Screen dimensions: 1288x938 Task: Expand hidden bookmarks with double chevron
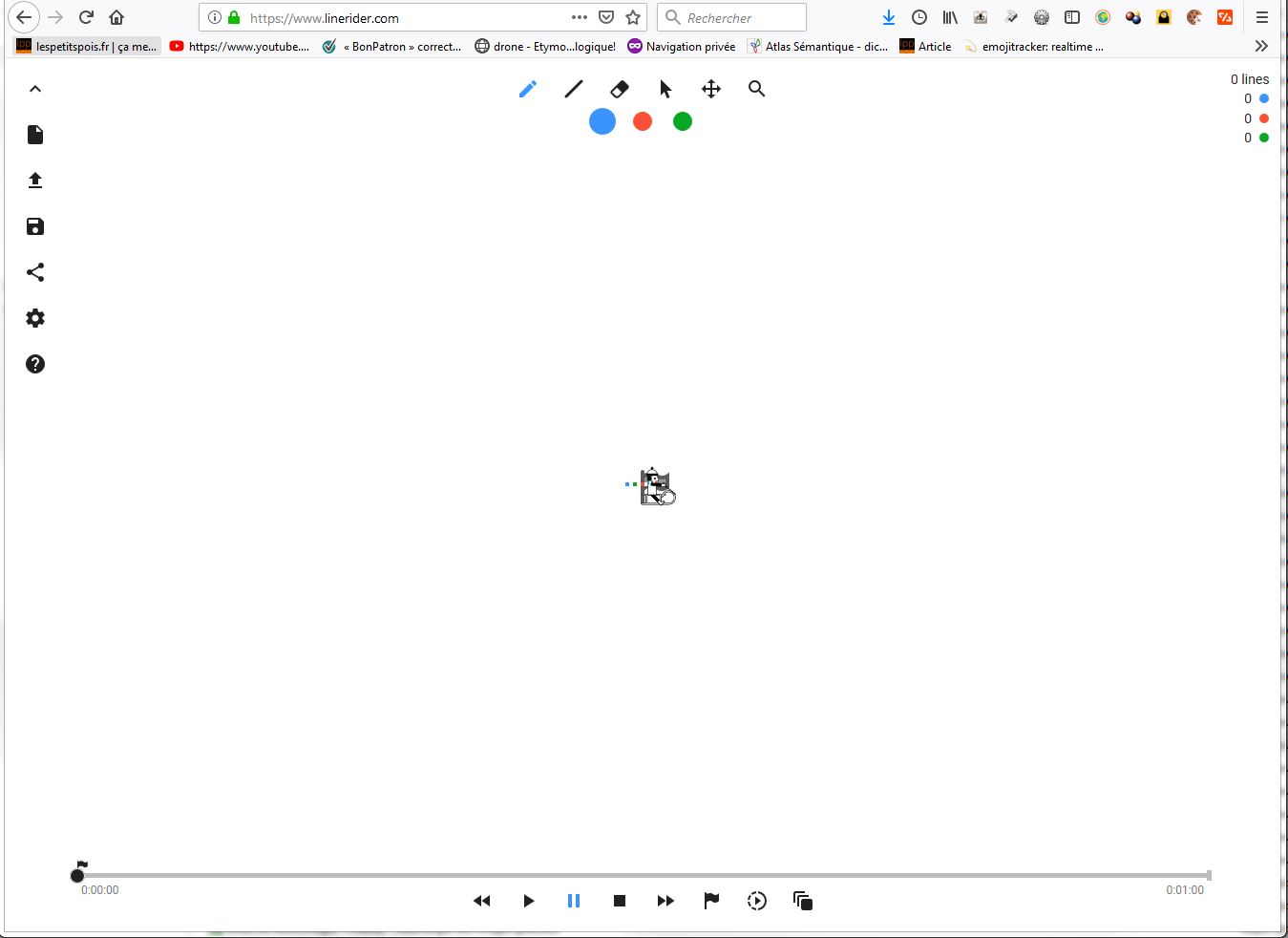click(x=1261, y=46)
